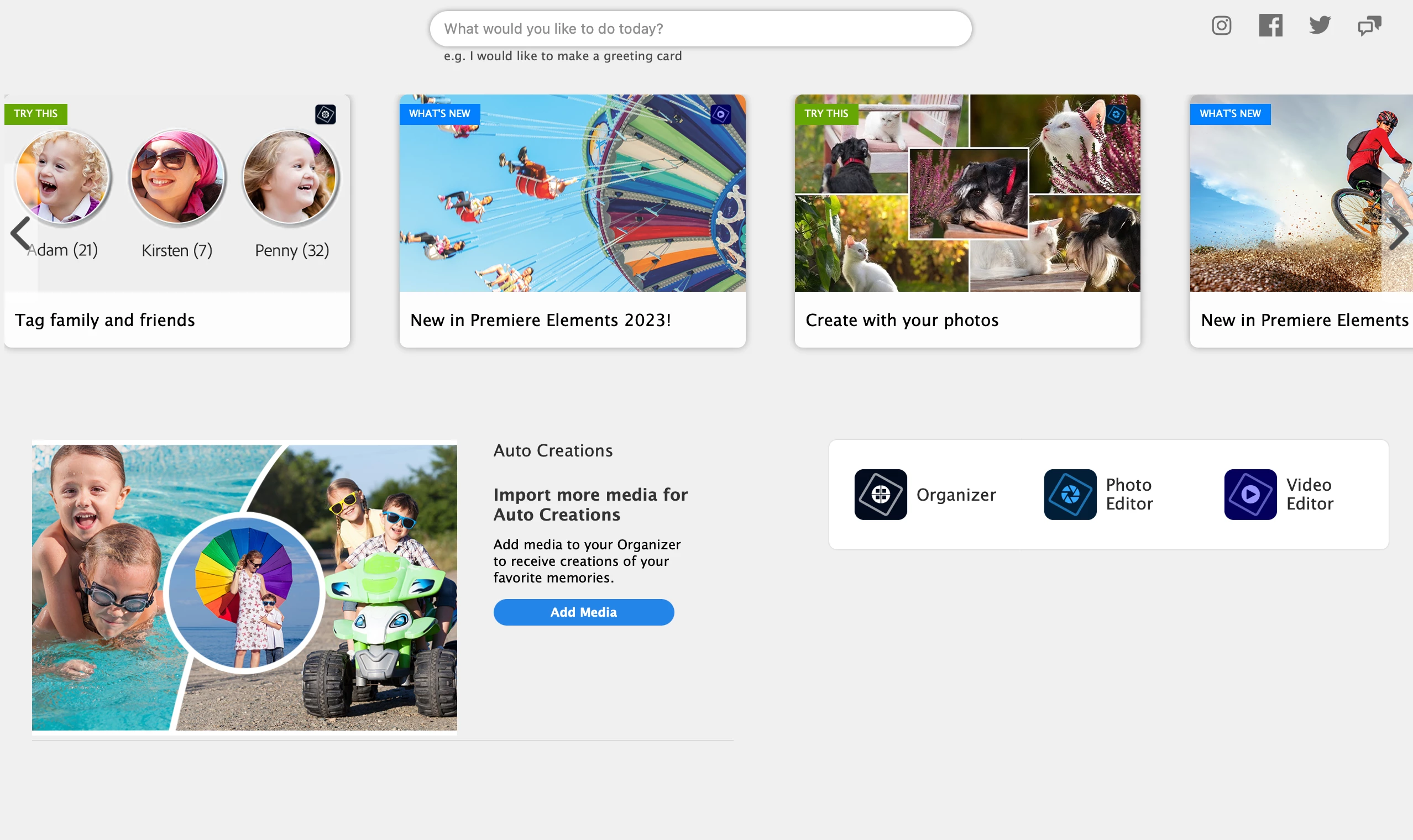Click the Add Media button
The width and height of the screenshot is (1413, 840).
[x=583, y=612]
